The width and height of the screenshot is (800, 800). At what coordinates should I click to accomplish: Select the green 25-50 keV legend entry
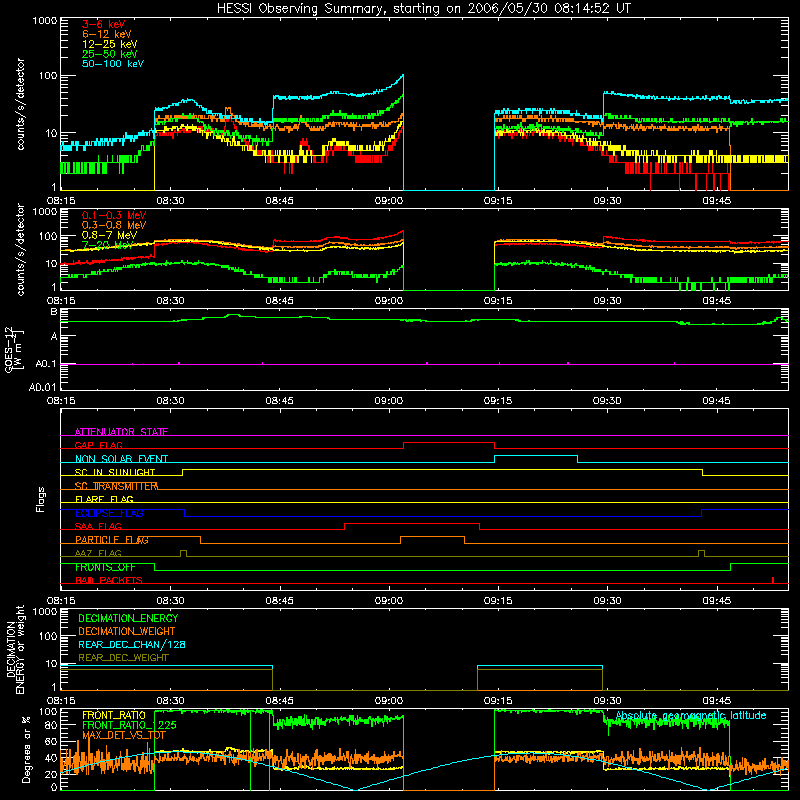coord(110,54)
